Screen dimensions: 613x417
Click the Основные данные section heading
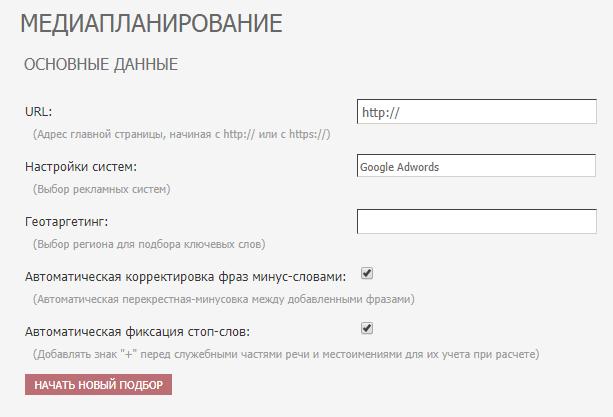click(101, 64)
